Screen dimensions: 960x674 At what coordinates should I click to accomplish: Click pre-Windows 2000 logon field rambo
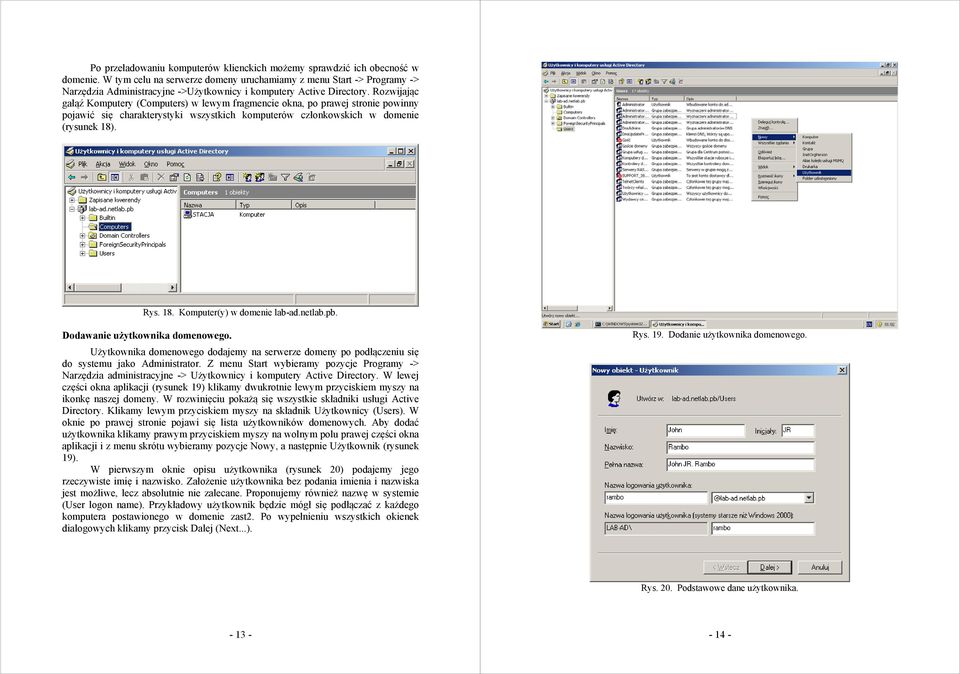pyautogui.click(x=763, y=528)
